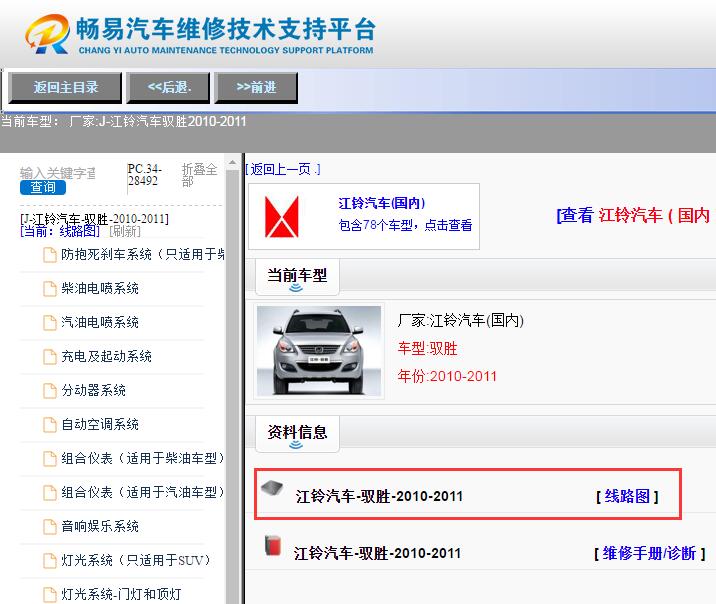Open tree item 充电及起动系统
This screenshot has height=604, width=716.
[x=106, y=356]
